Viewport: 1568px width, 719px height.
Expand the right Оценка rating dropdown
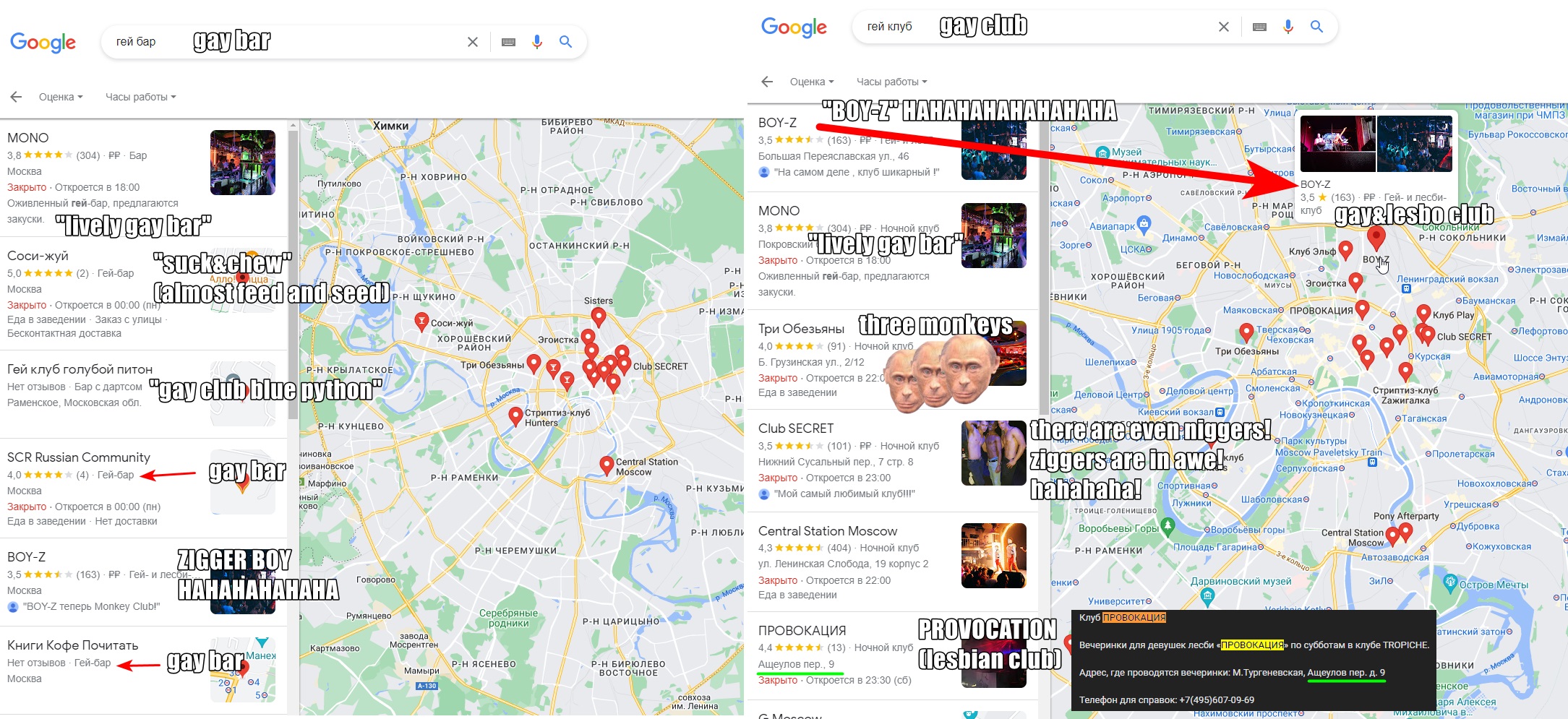pyautogui.click(x=812, y=82)
